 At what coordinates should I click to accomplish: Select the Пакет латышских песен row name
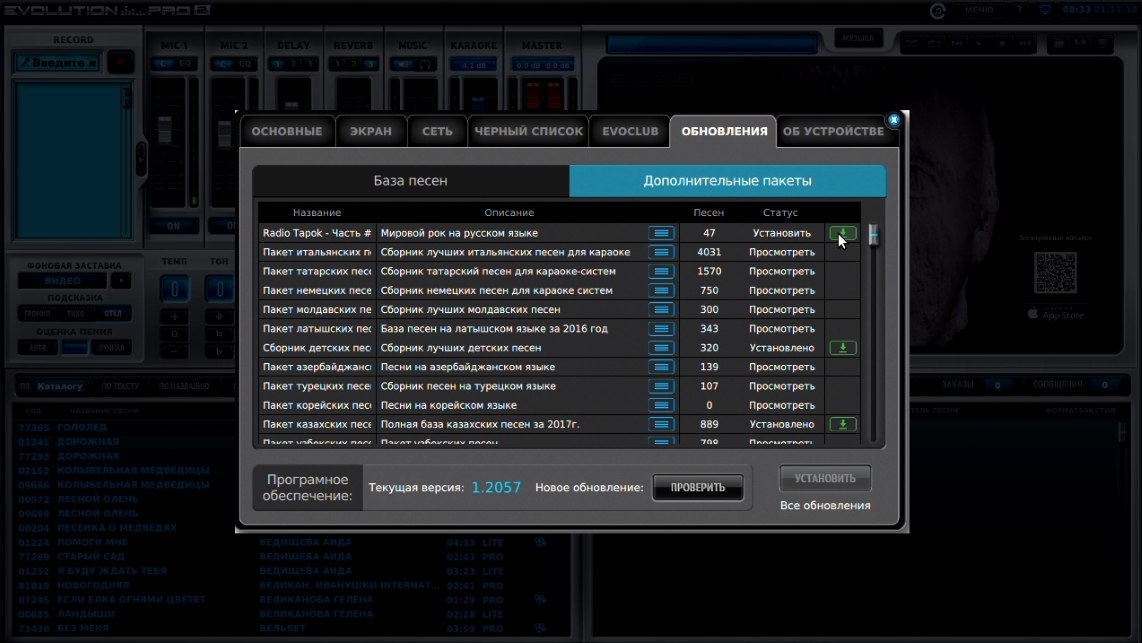(x=317, y=328)
